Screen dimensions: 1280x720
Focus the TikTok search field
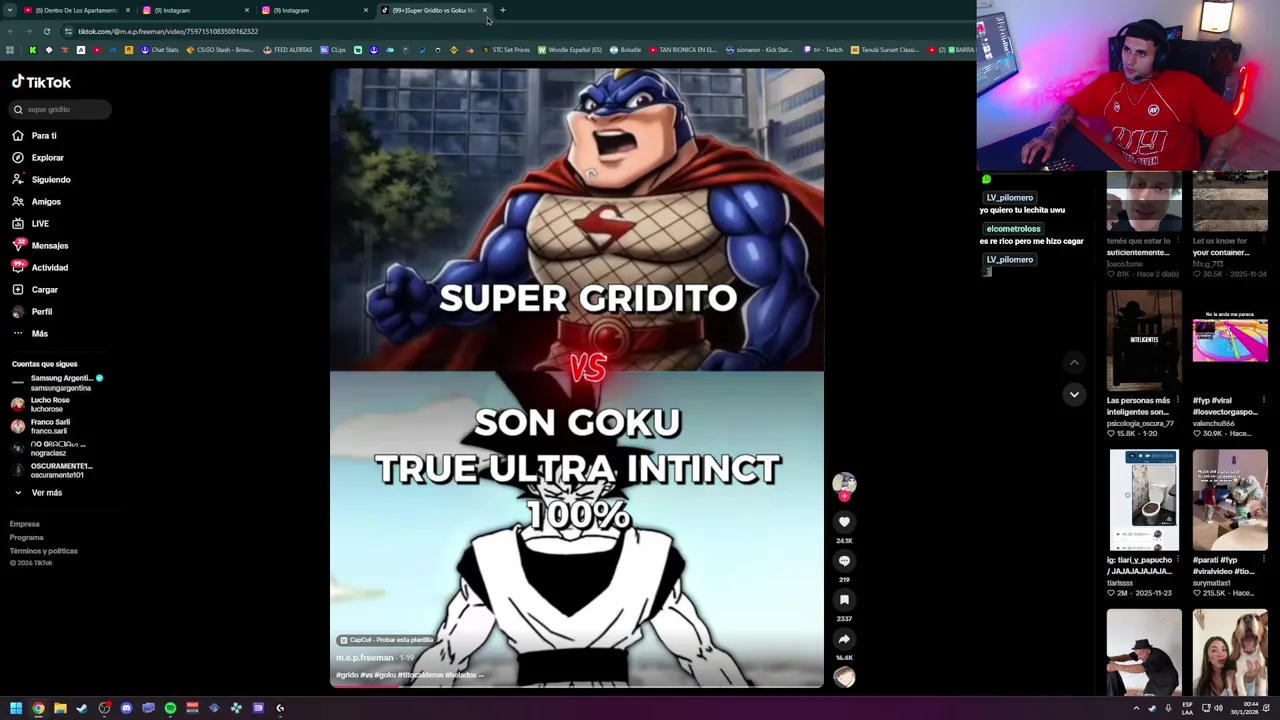62,109
